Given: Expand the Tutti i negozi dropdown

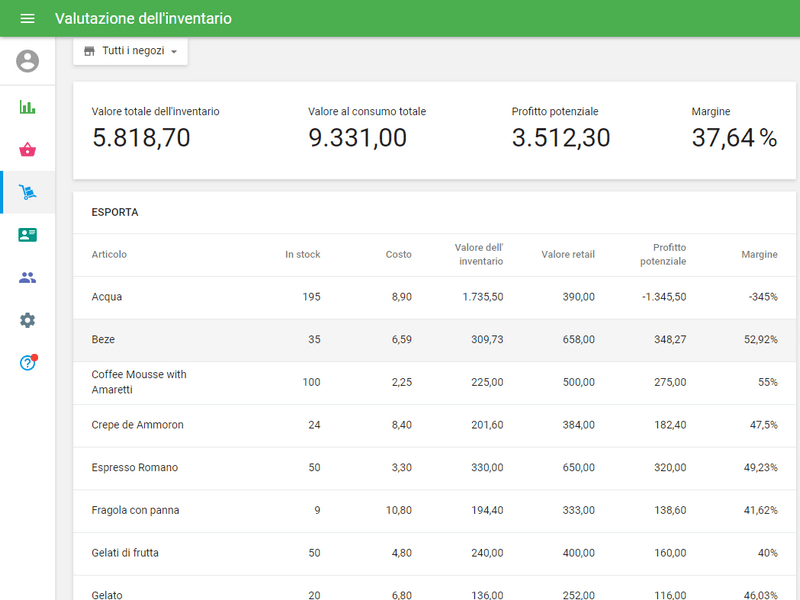Looking at the screenshot, I should click(x=130, y=51).
